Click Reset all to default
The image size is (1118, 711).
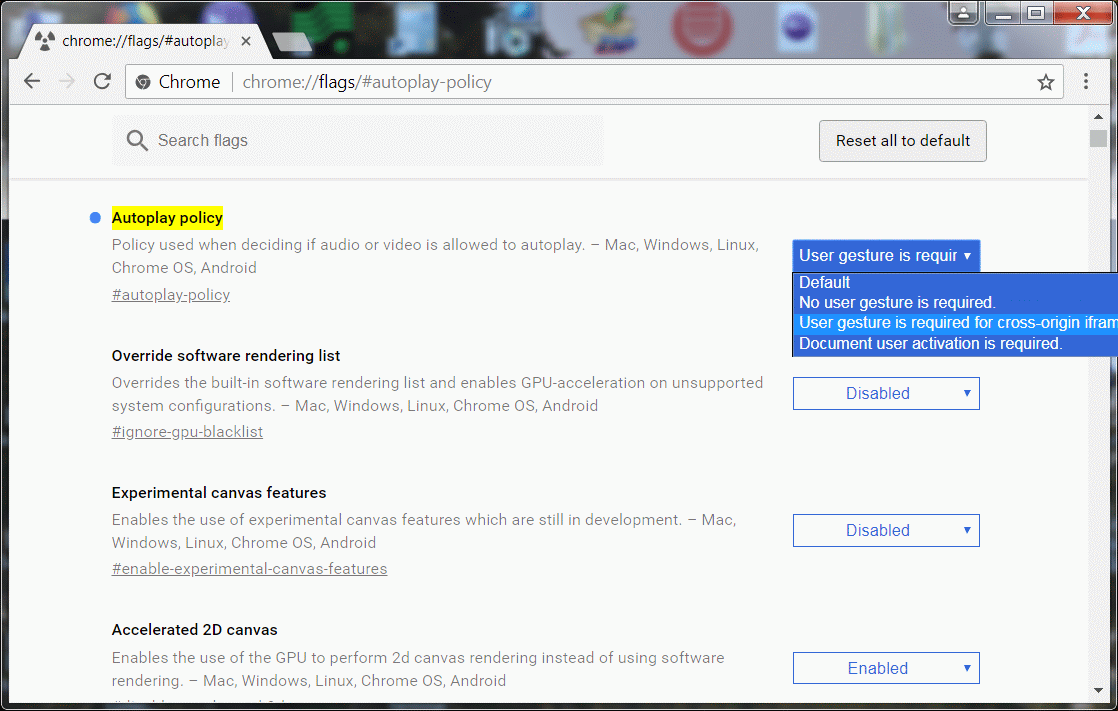point(903,140)
